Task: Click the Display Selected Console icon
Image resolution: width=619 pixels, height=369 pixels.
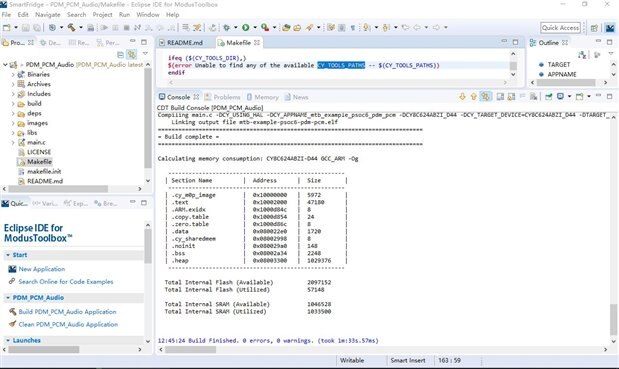Action: coord(560,97)
